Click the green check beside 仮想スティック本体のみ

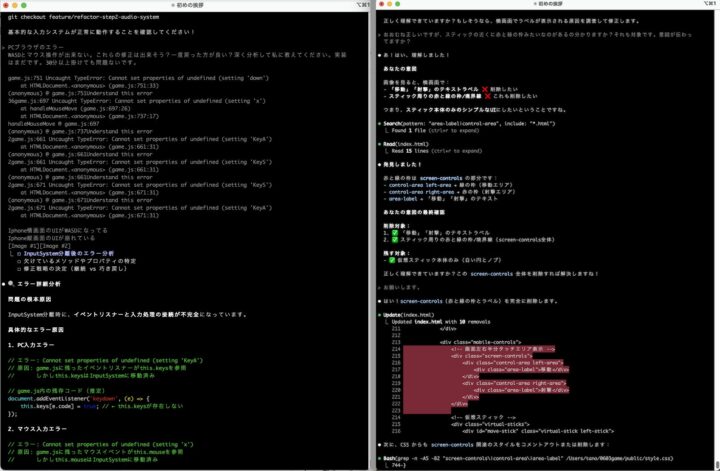[392, 260]
